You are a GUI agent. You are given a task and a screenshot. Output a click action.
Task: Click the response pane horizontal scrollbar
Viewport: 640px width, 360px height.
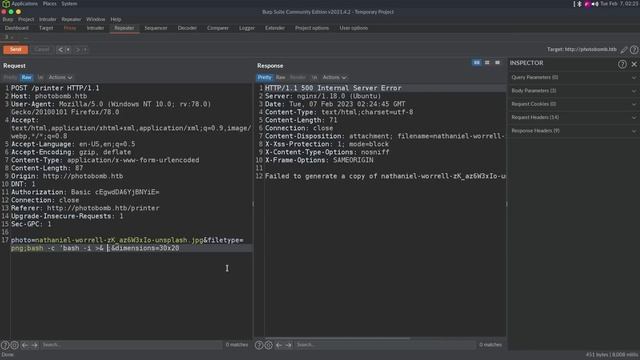point(337,338)
